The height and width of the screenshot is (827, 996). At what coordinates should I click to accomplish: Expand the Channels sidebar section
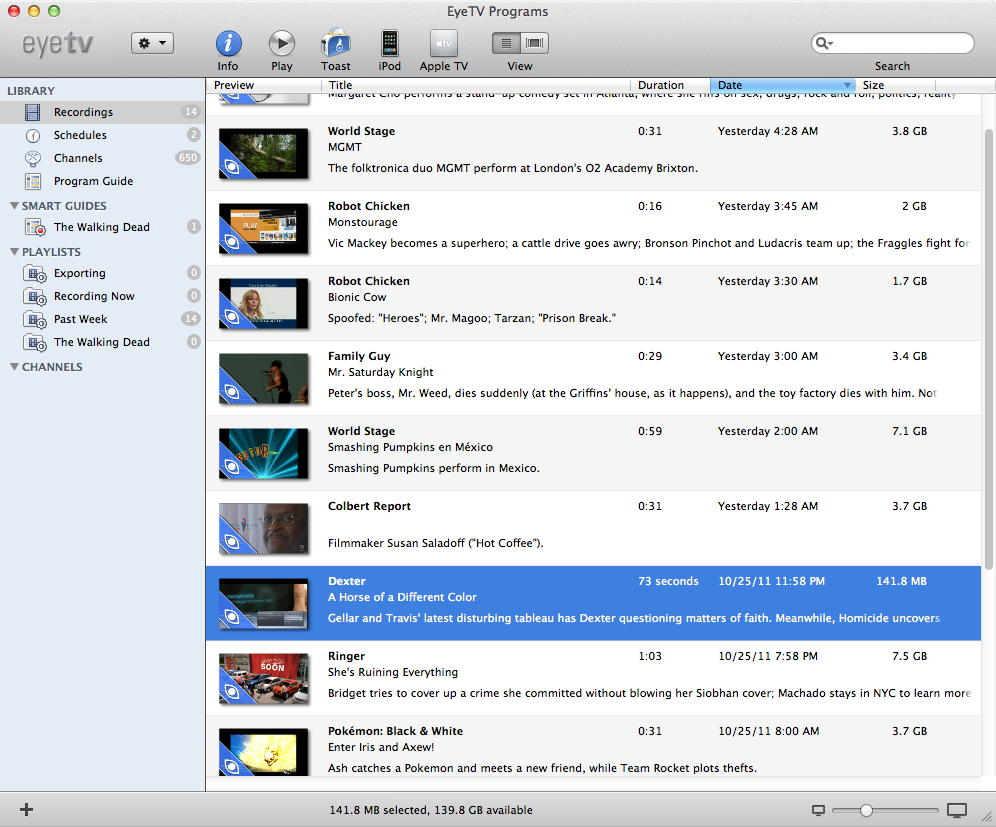[14, 367]
